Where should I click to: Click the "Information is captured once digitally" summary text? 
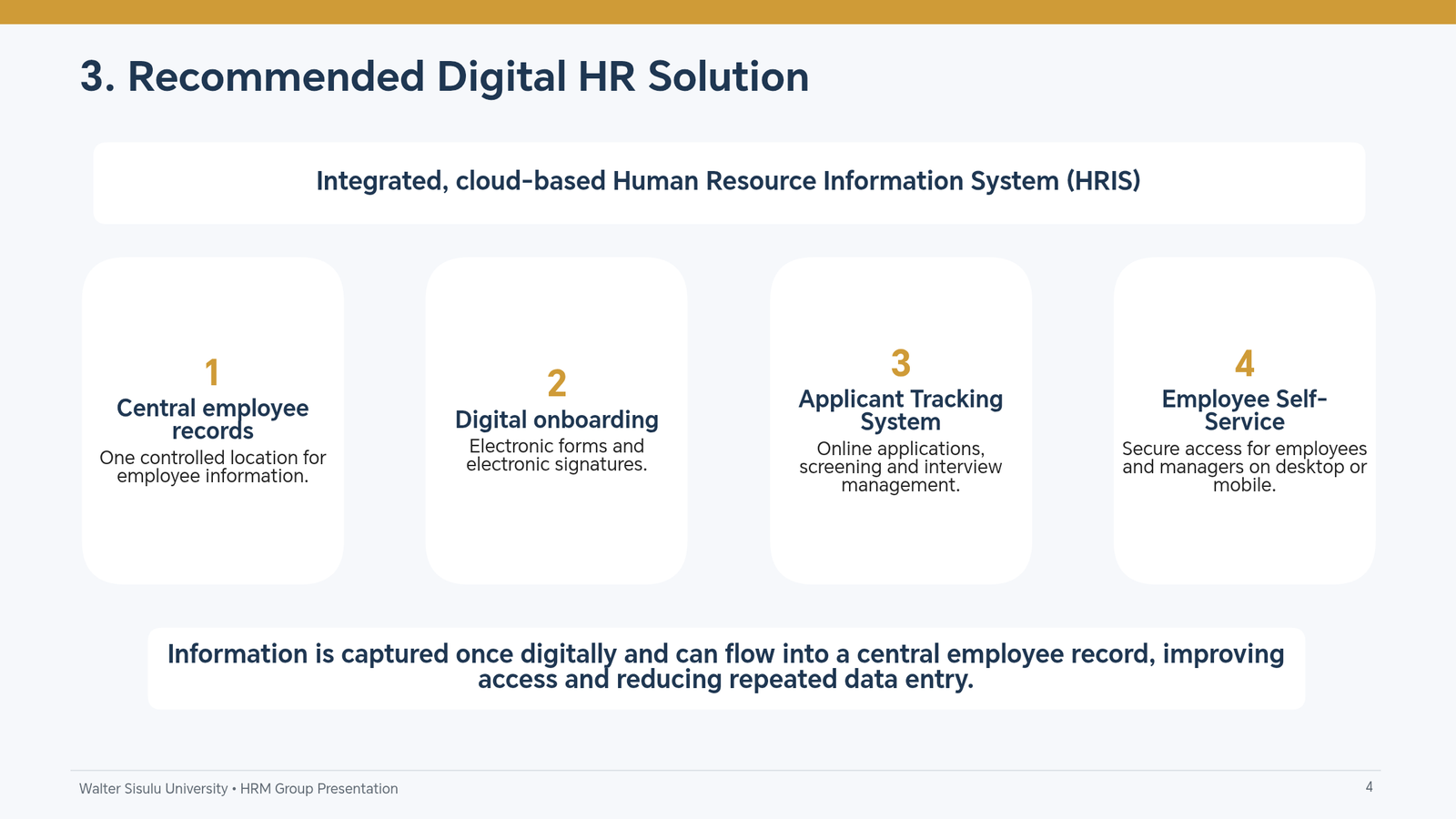pyautogui.click(x=726, y=667)
